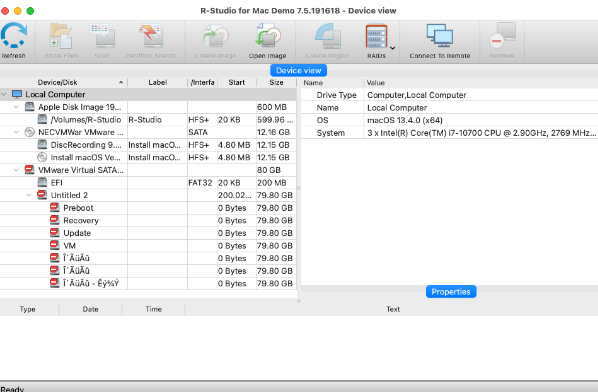The height and width of the screenshot is (392, 598).
Task: Click the Open Image toolbar icon
Action: point(268,36)
